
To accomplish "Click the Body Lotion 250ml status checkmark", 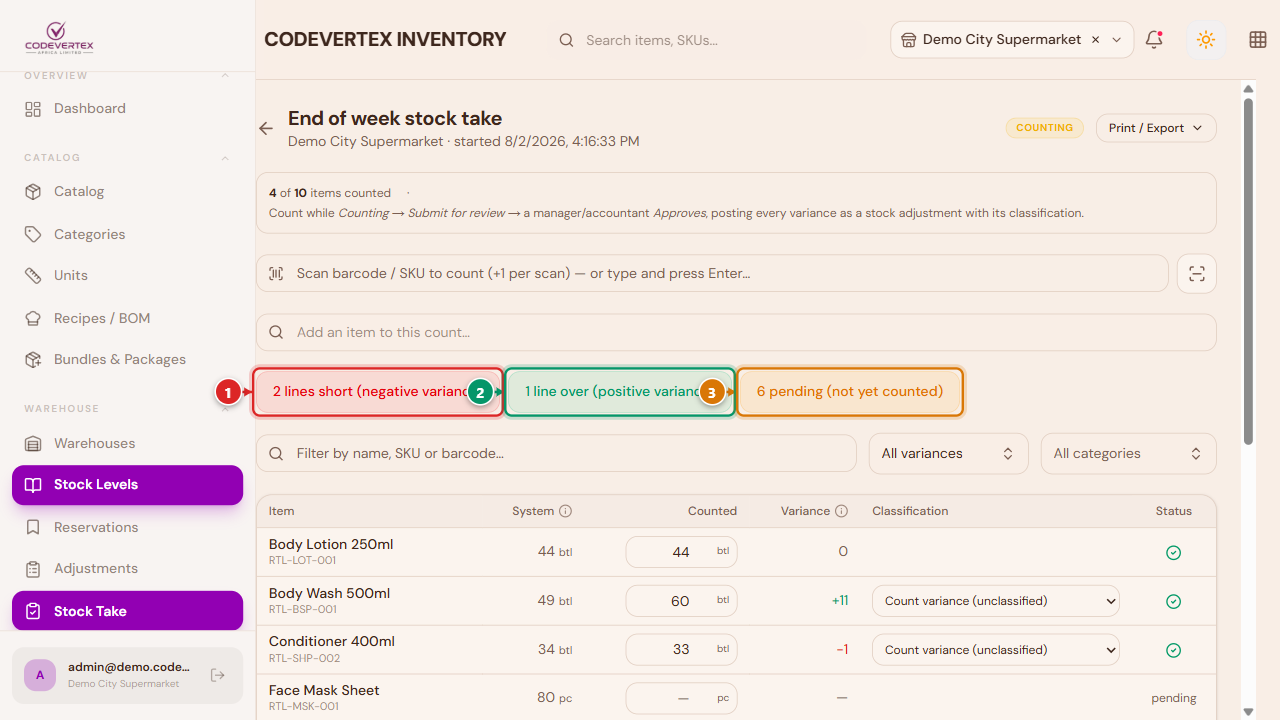I will pyautogui.click(x=1174, y=552).
